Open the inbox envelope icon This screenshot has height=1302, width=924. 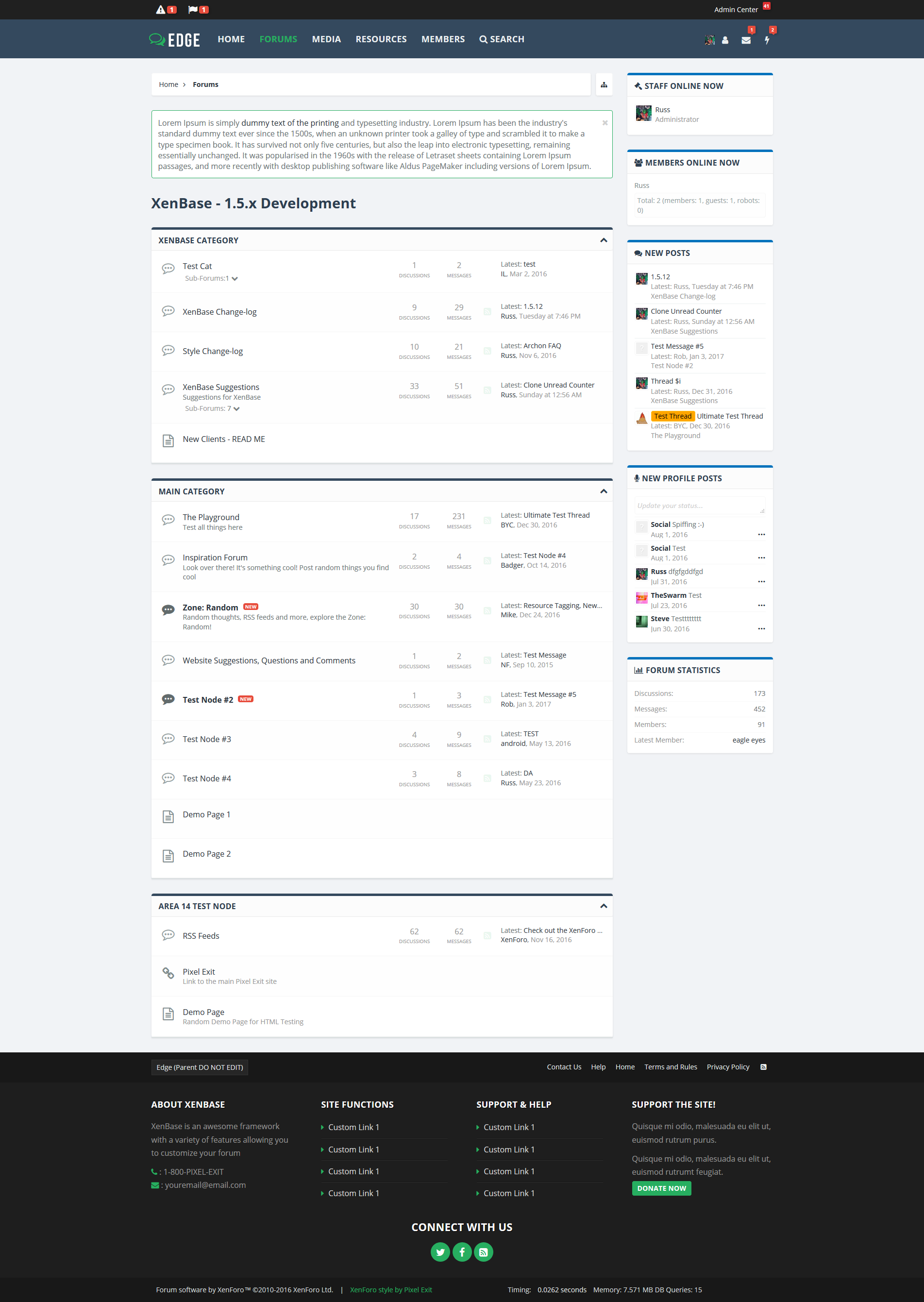coord(746,40)
